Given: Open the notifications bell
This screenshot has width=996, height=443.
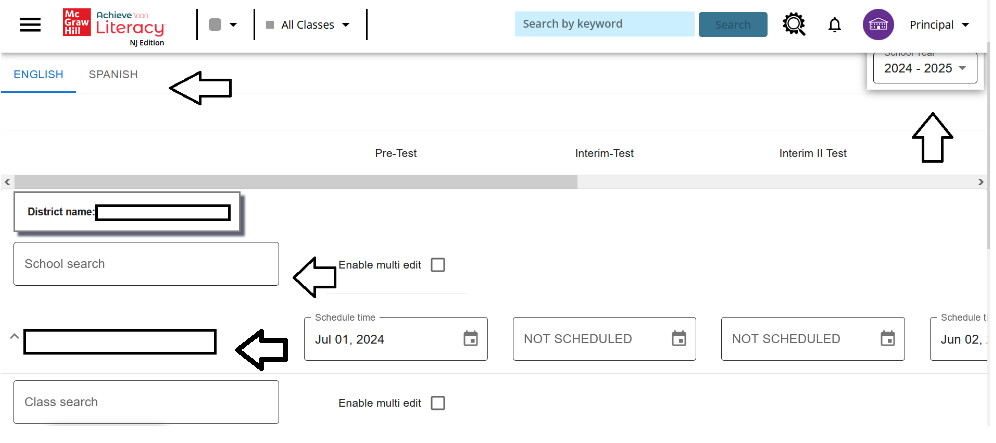Looking at the screenshot, I should (835, 25).
